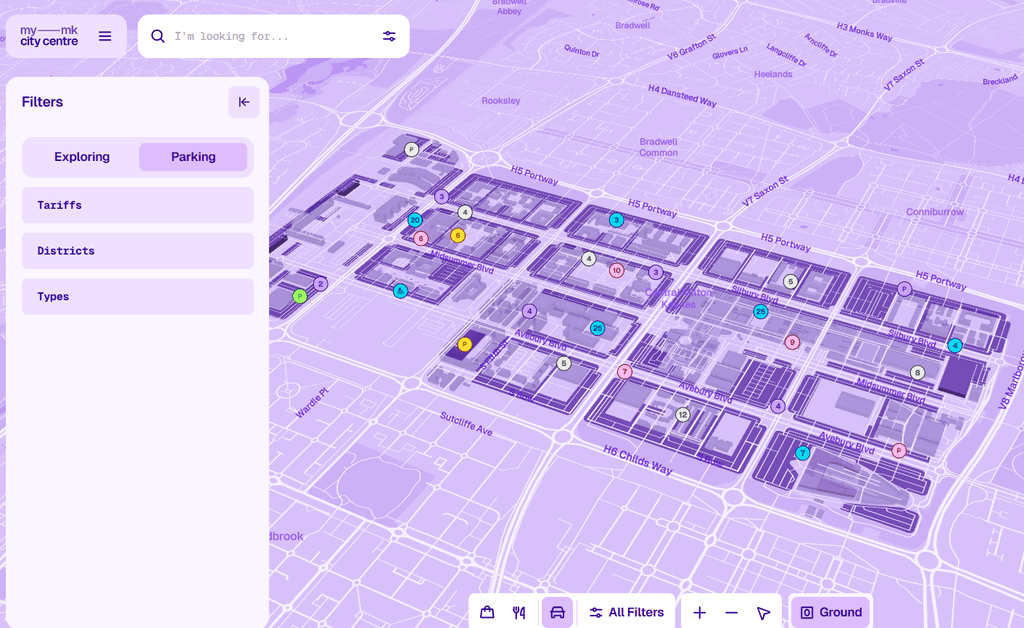Expand the Tariffs filter section
The width and height of the screenshot is (1024, 628).
pyautogui.click(x=138, y=205)
